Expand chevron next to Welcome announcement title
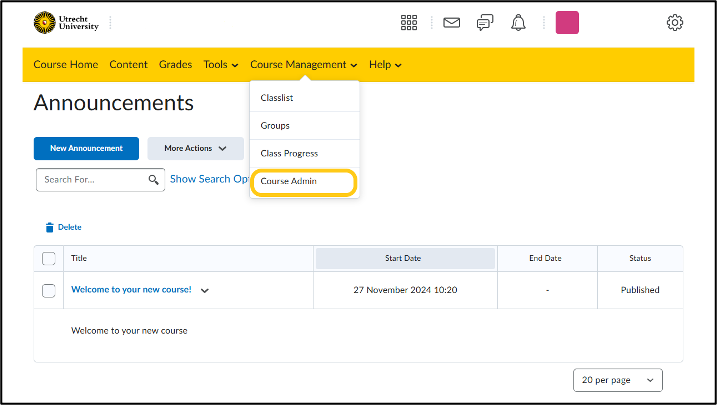718x406 pixels. point(205,291)
